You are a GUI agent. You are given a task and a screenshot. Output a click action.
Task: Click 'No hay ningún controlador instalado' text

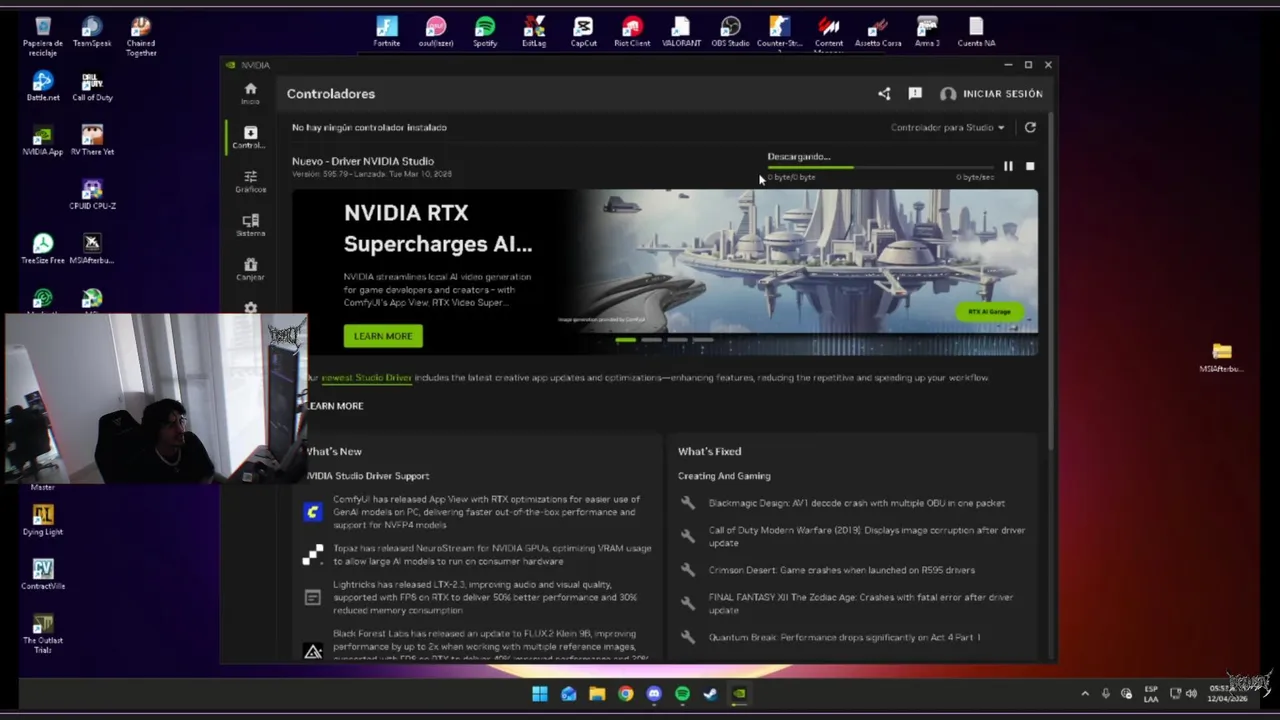369,128
